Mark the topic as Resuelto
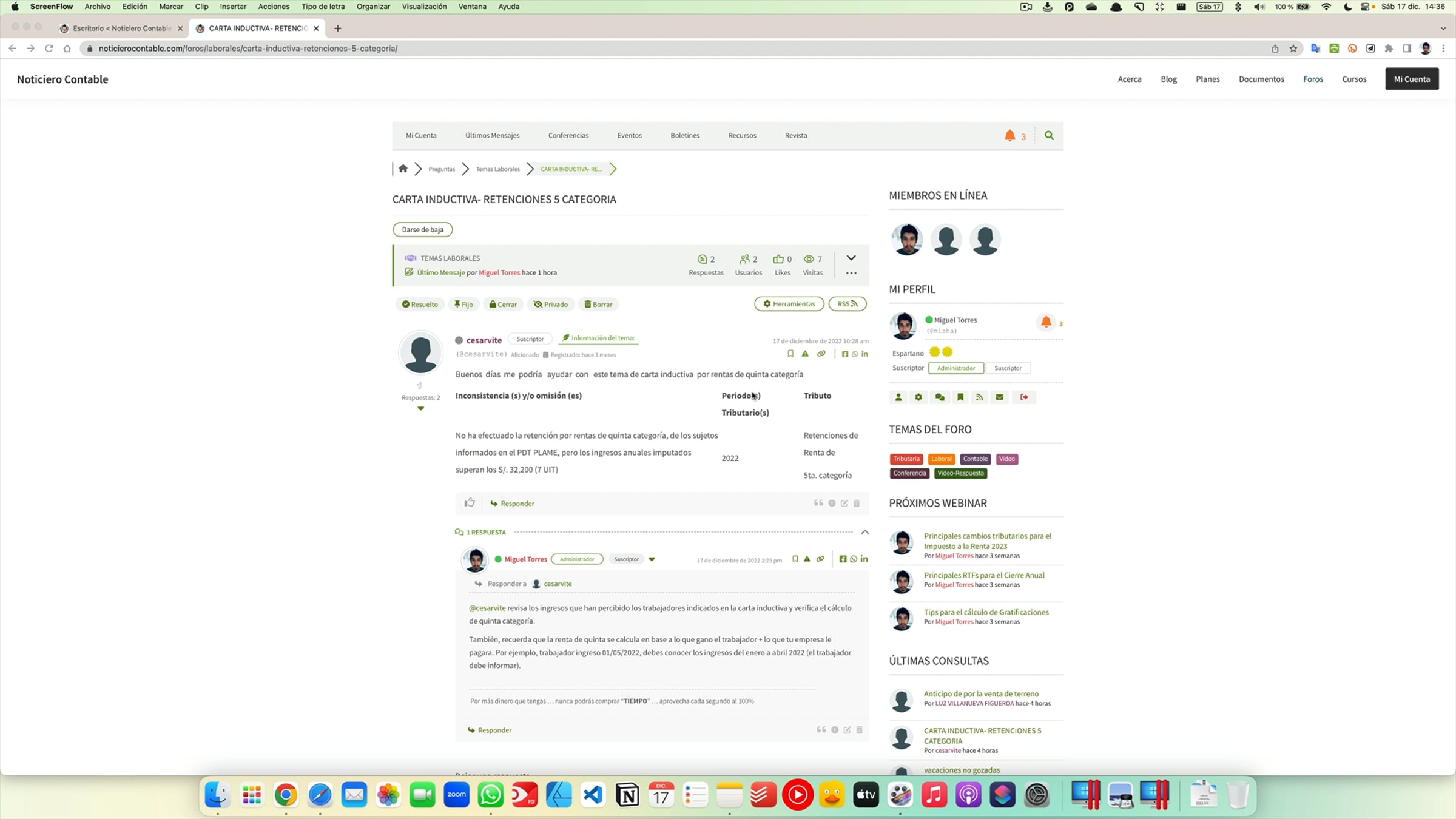This screenshot has width=1456, height=819. 420,305
